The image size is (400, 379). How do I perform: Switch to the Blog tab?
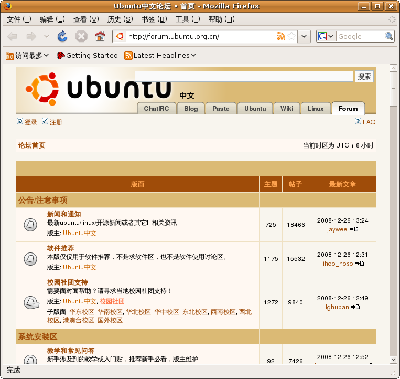(x=191, y=109)
